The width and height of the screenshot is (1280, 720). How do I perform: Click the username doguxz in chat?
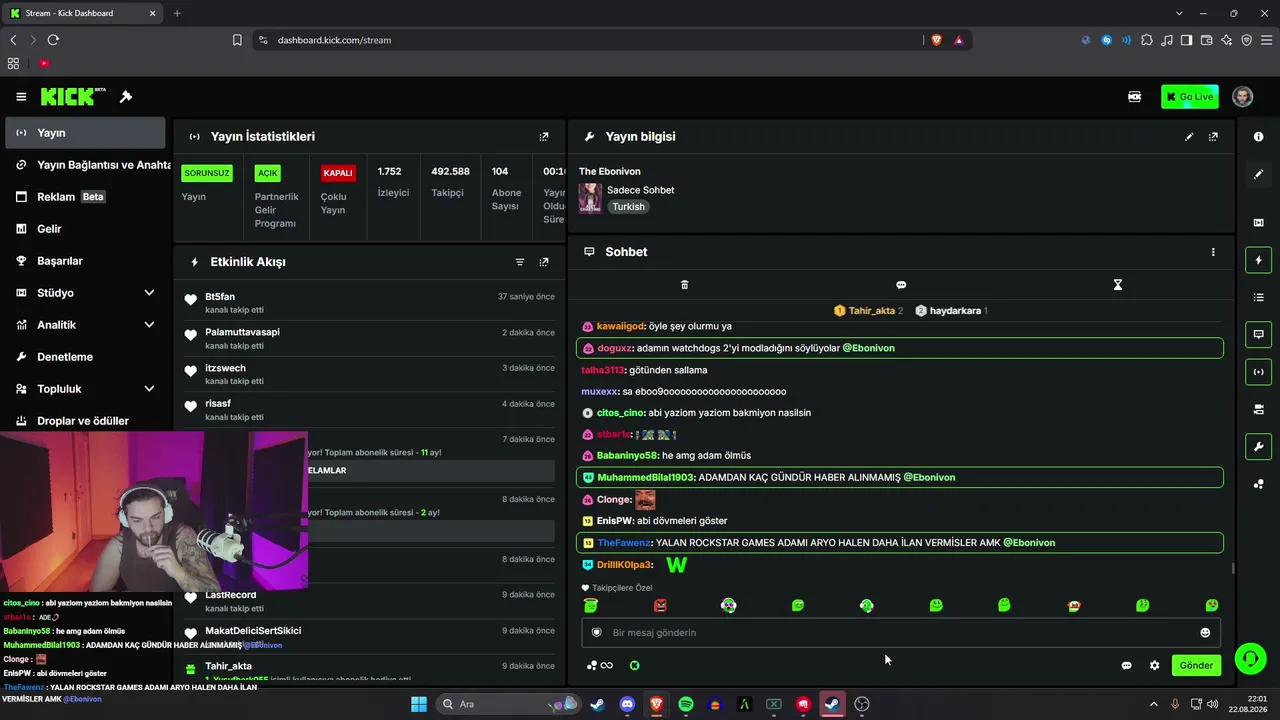click(615, 348)
